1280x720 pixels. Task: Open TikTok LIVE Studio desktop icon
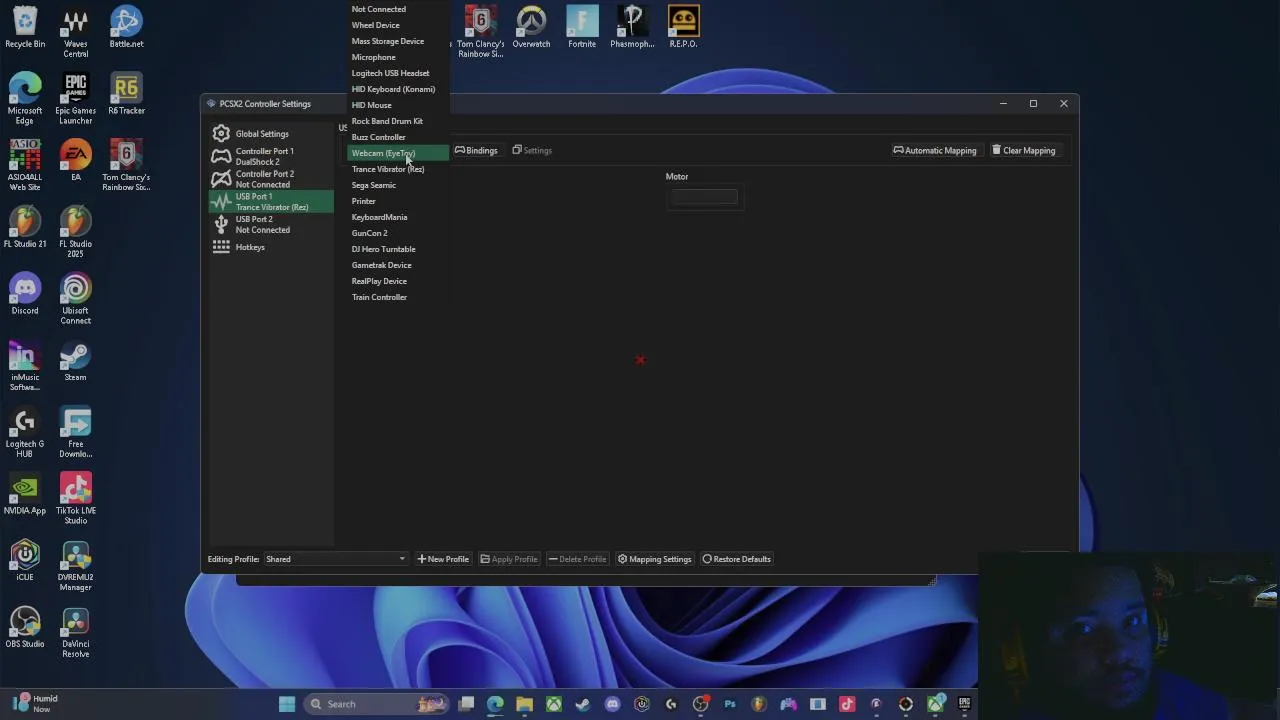[75, 499]
